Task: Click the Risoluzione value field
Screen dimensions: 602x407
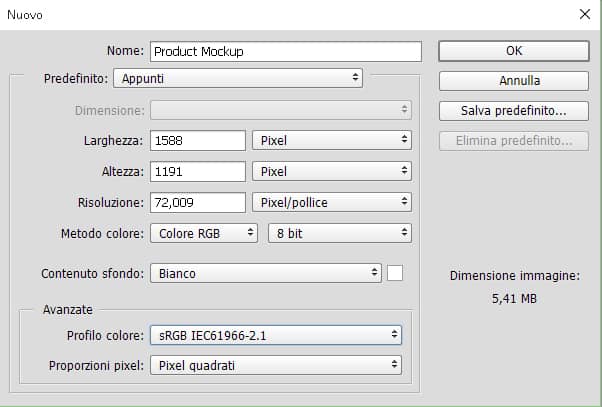Action: [x=198, y=202]
